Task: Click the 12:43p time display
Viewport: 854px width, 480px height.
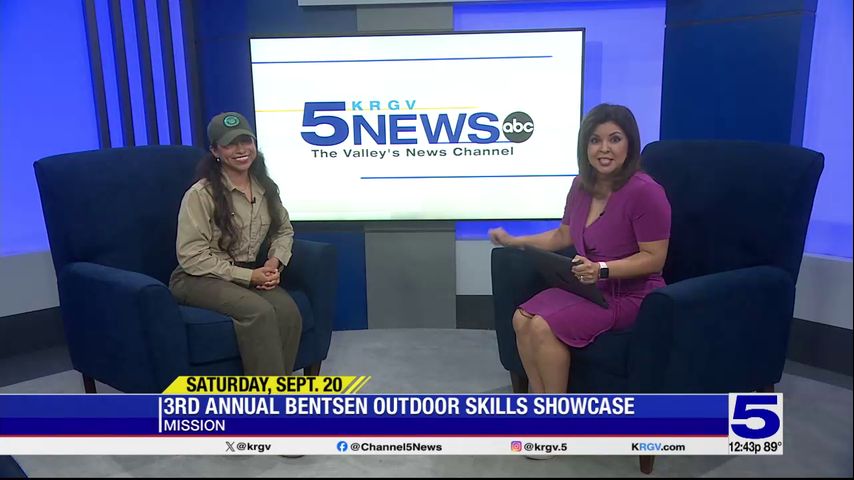Action: tap(745, 447)
